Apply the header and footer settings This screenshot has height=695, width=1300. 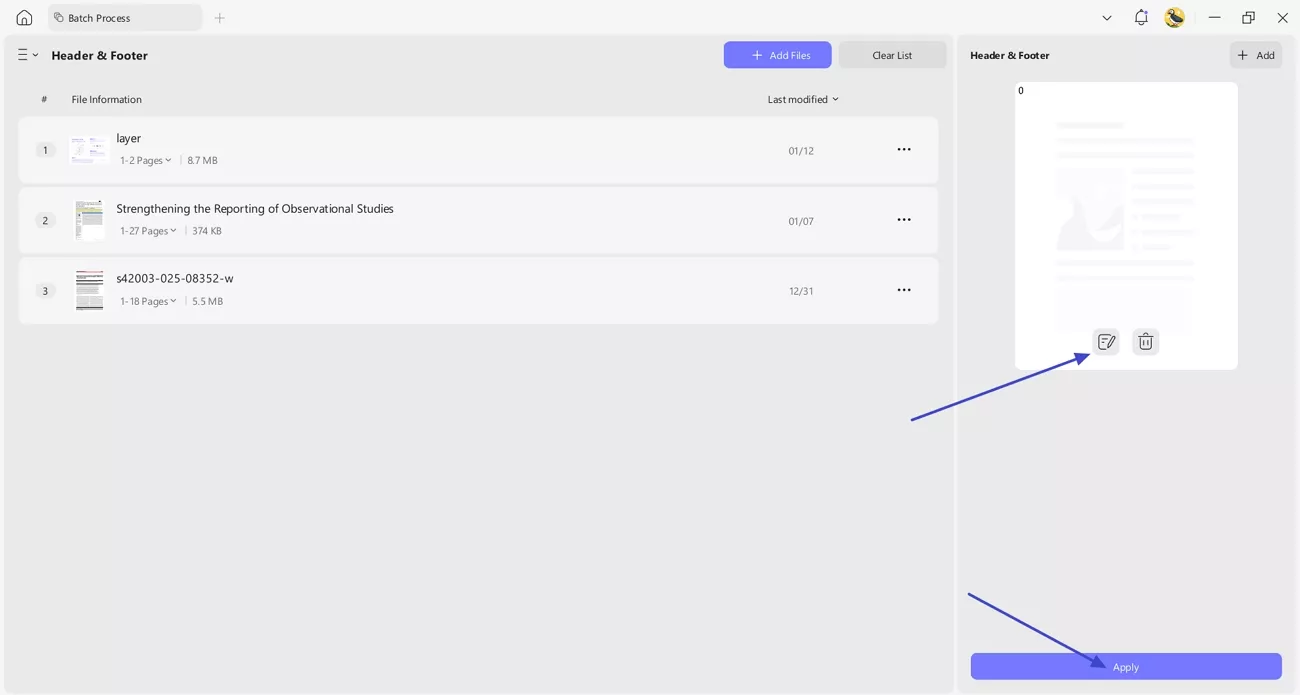[1125, 666]
